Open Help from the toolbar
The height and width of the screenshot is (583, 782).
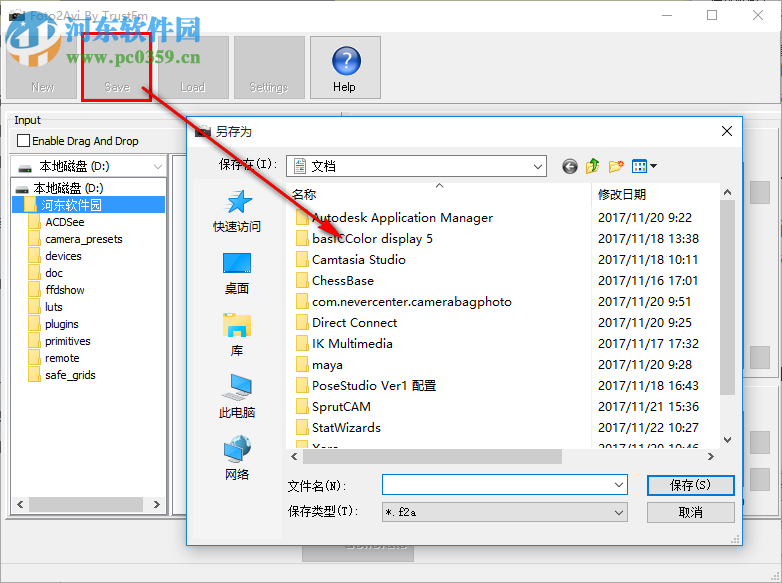pos(345,68)
